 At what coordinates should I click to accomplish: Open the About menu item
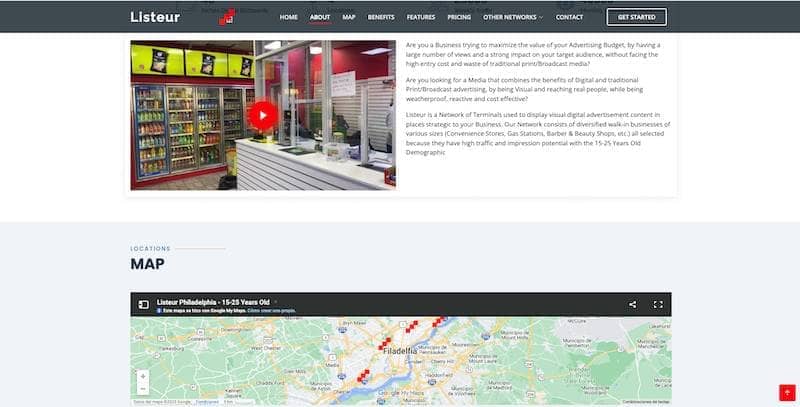coord(320,17)
